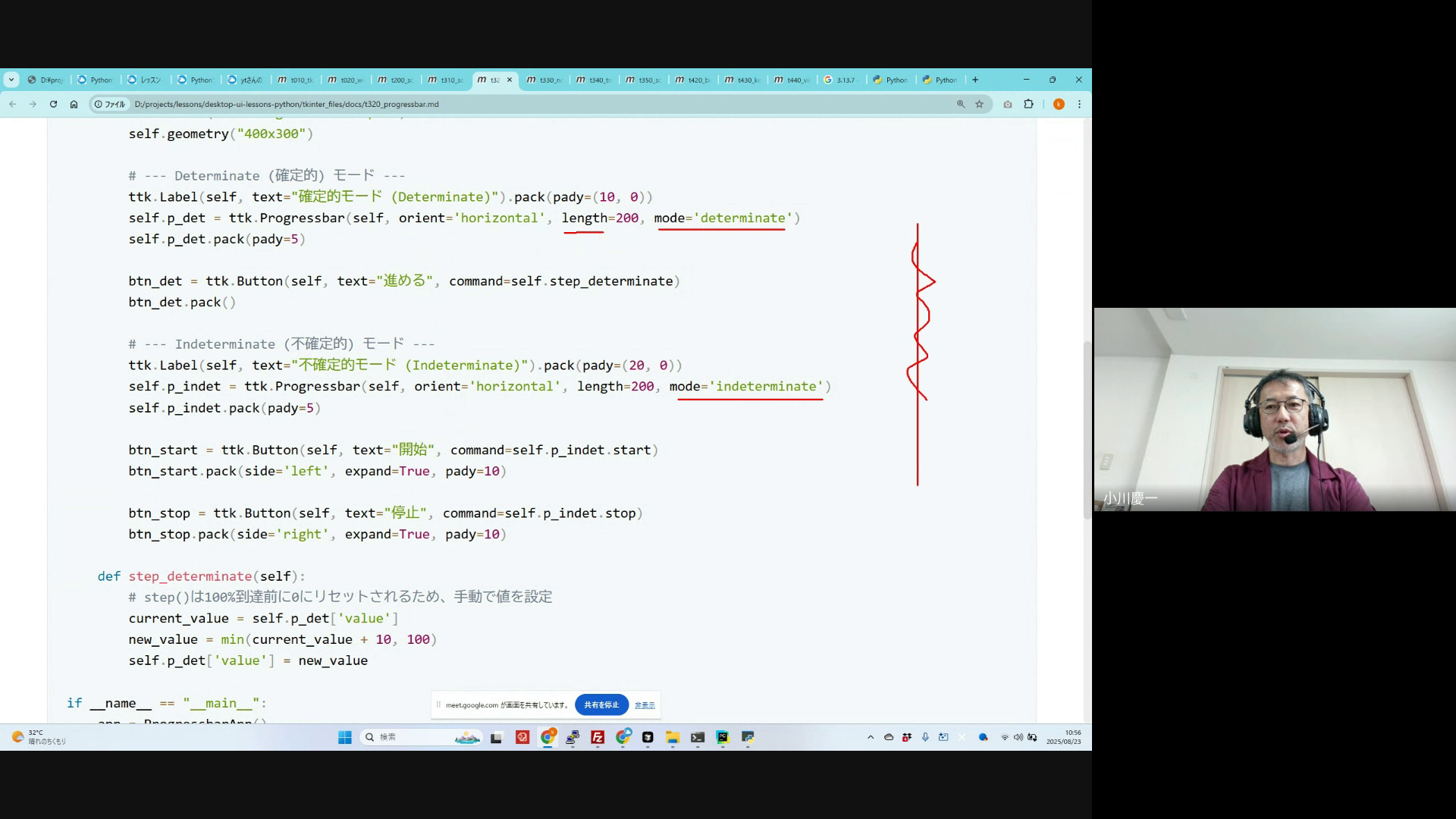Open the Chrome three-dot menu
Image resolution: width=1456 pixels, height=819 pixels.
[1079, 104]
